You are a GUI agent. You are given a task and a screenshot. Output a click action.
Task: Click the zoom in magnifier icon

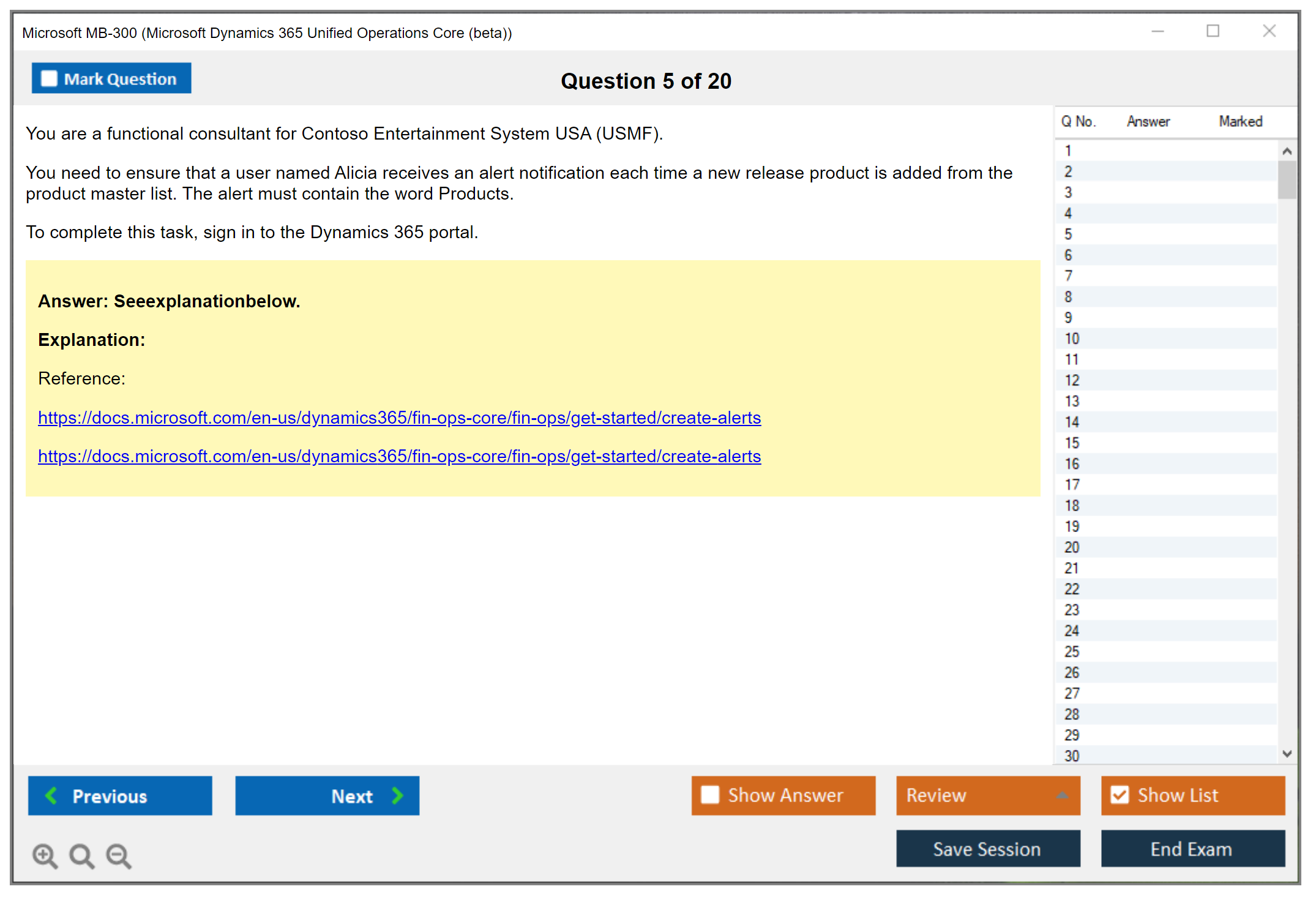tap(44, 855)
